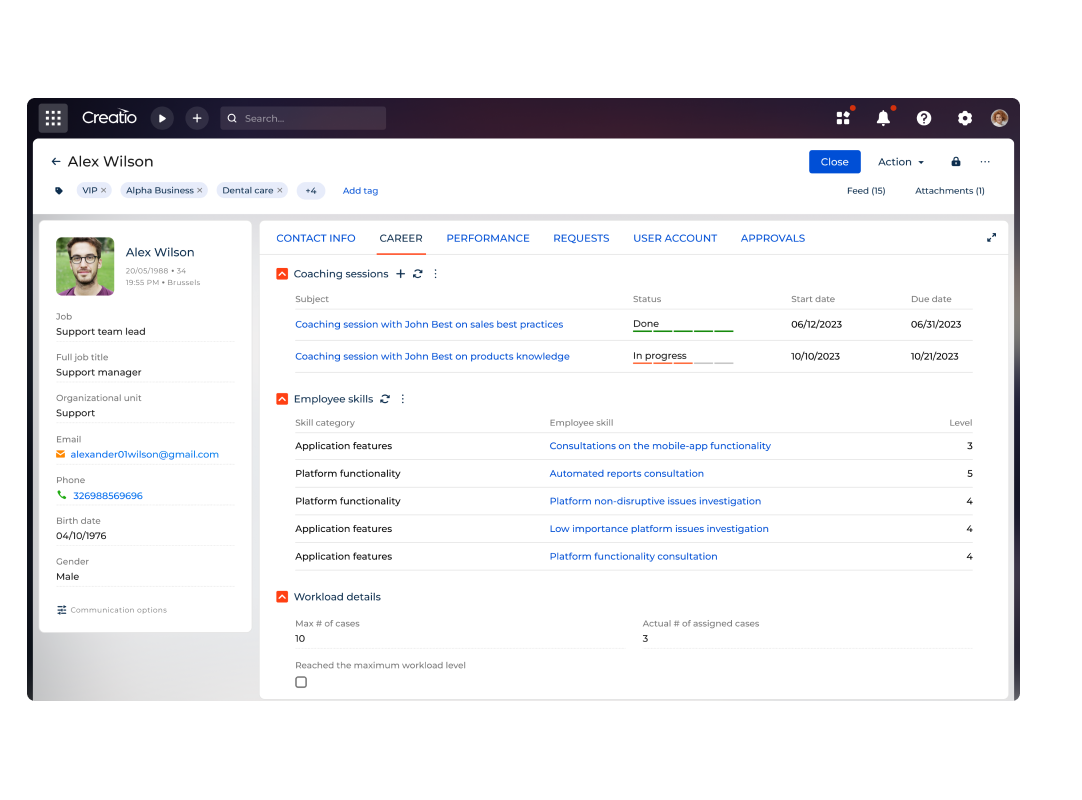Add a new Coaching session with the plus icon
The height and width of the screenshot is (800, 1082).
click(401, 273)
